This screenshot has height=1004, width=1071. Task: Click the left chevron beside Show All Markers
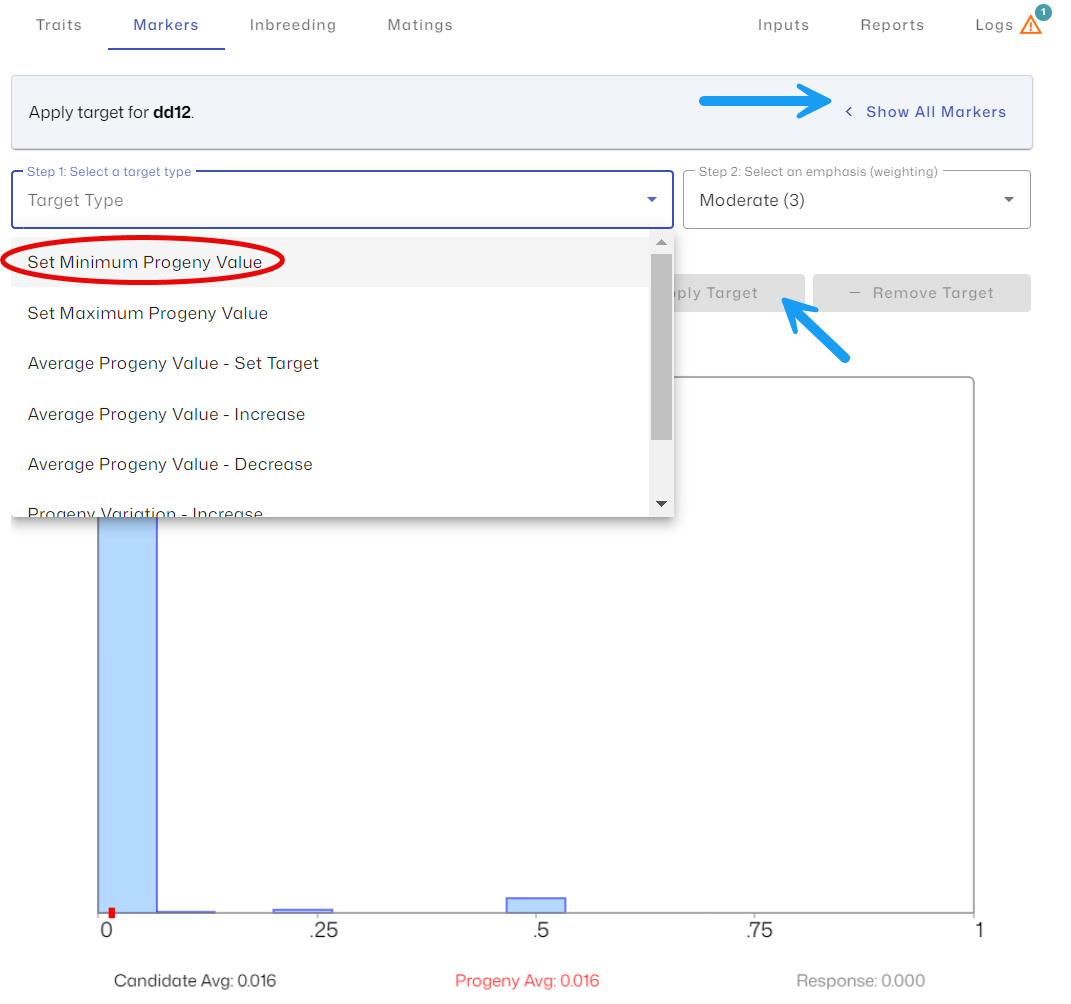click(x=849, y=112)
